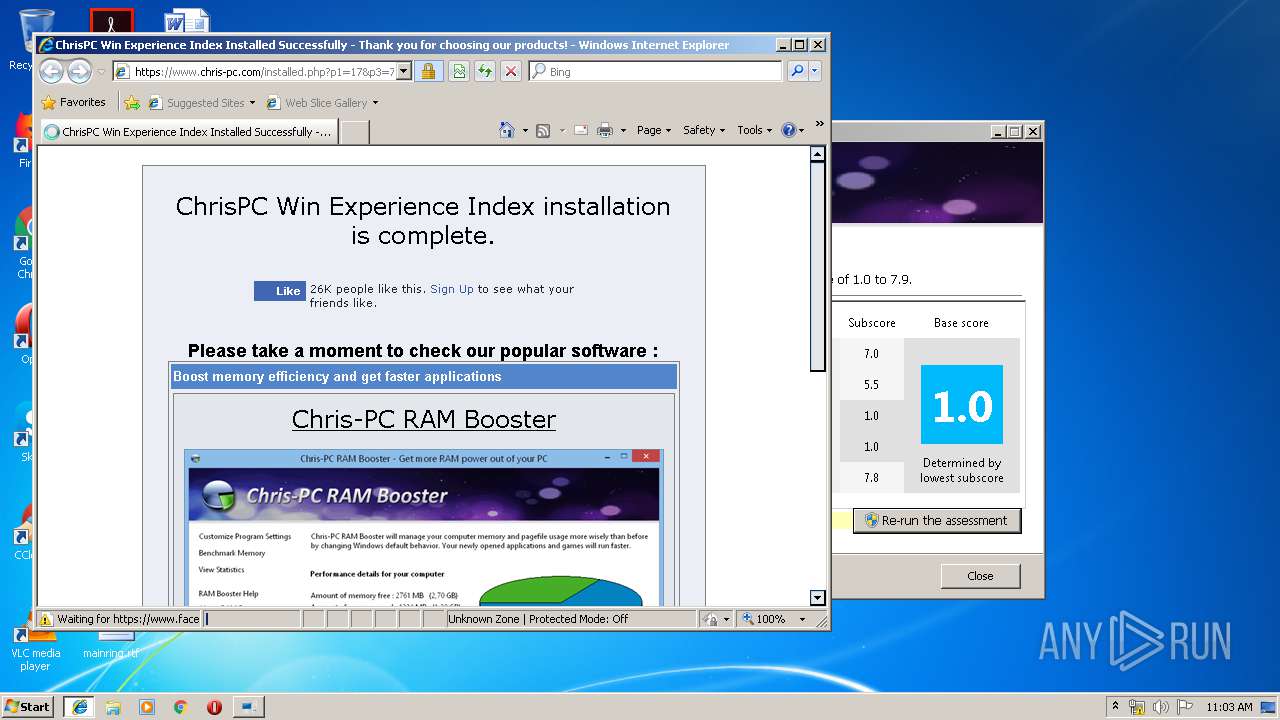1280x720 pixels.
Task: Click the IE Forward navigation button
Action: (79, 71)
